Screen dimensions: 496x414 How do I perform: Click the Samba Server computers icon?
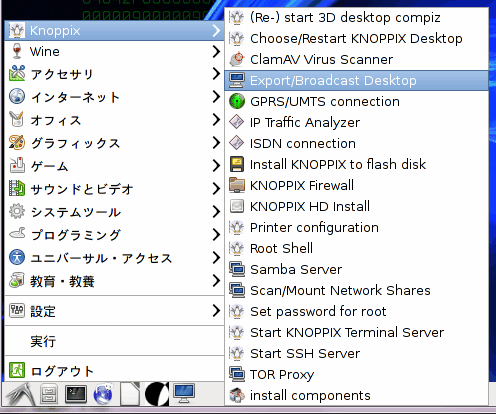pyautogui.click(x=237, y=269)
